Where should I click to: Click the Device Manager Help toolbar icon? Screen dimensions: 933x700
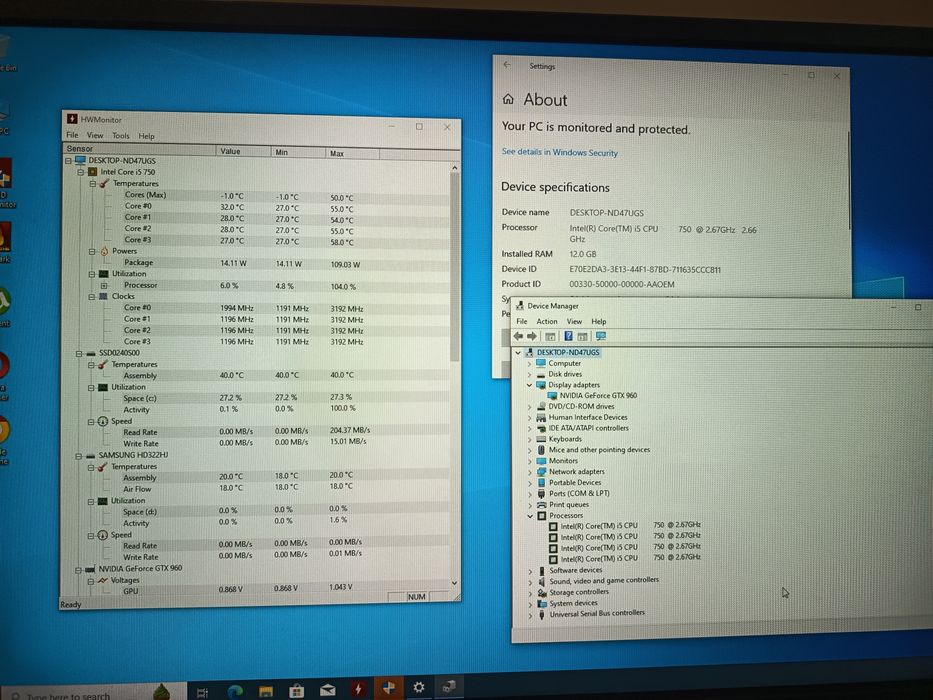(568, 336)
